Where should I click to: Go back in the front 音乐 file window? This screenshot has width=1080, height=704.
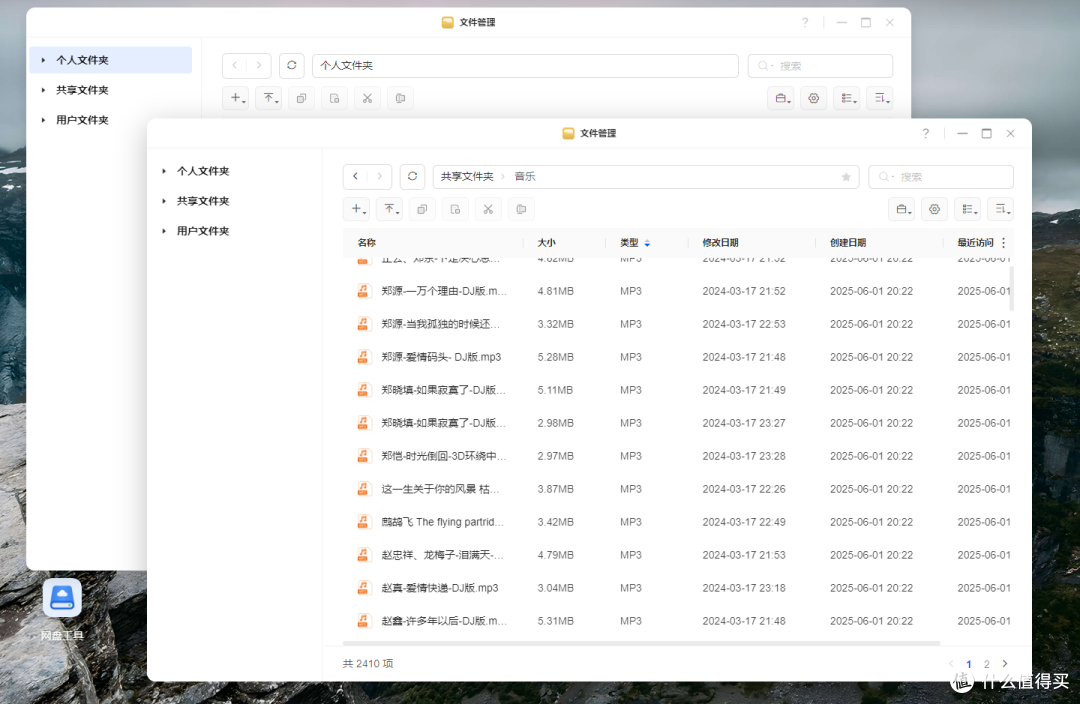coord(355,176)
